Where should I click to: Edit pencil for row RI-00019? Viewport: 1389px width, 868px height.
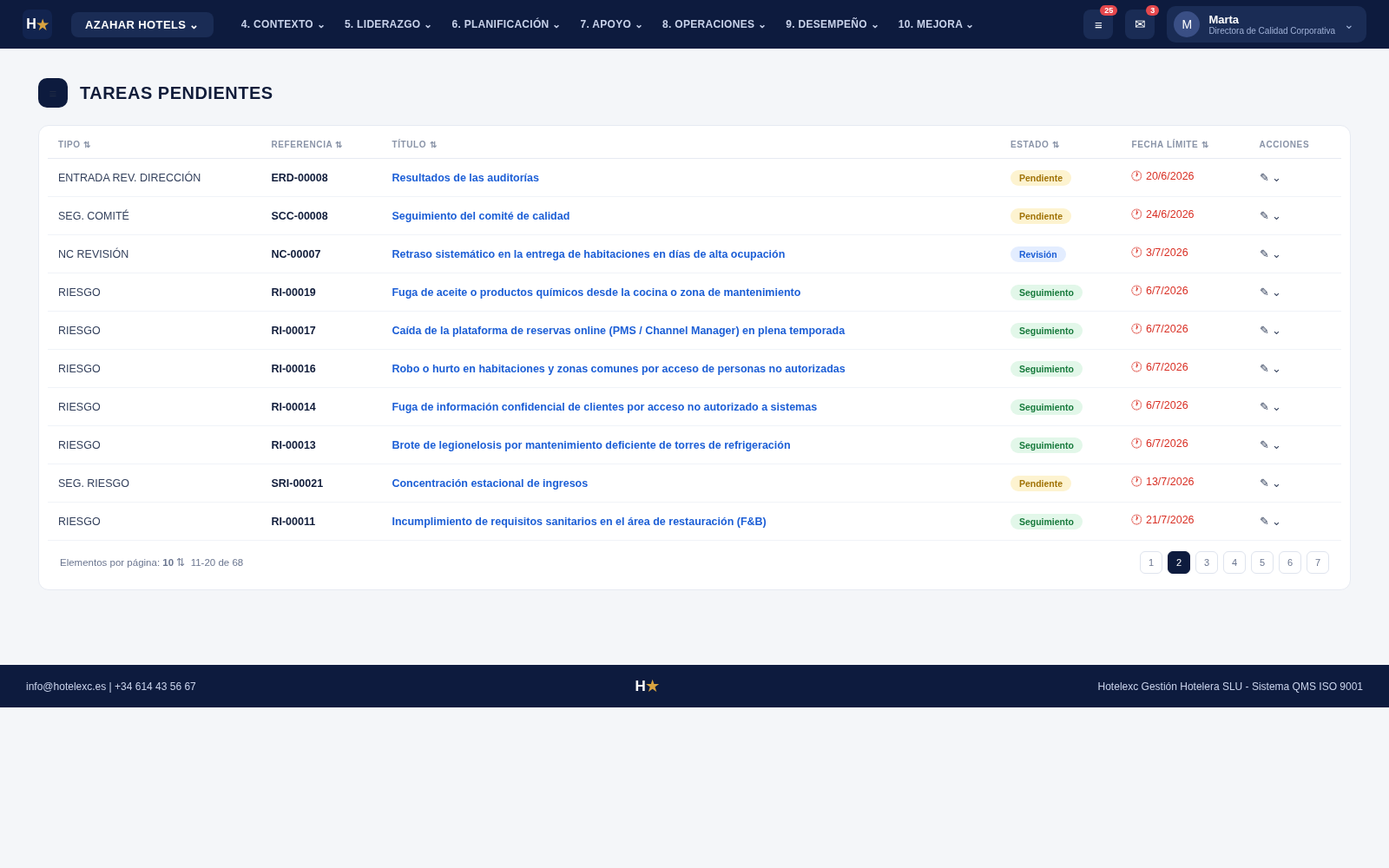(x=1264, y=293)
